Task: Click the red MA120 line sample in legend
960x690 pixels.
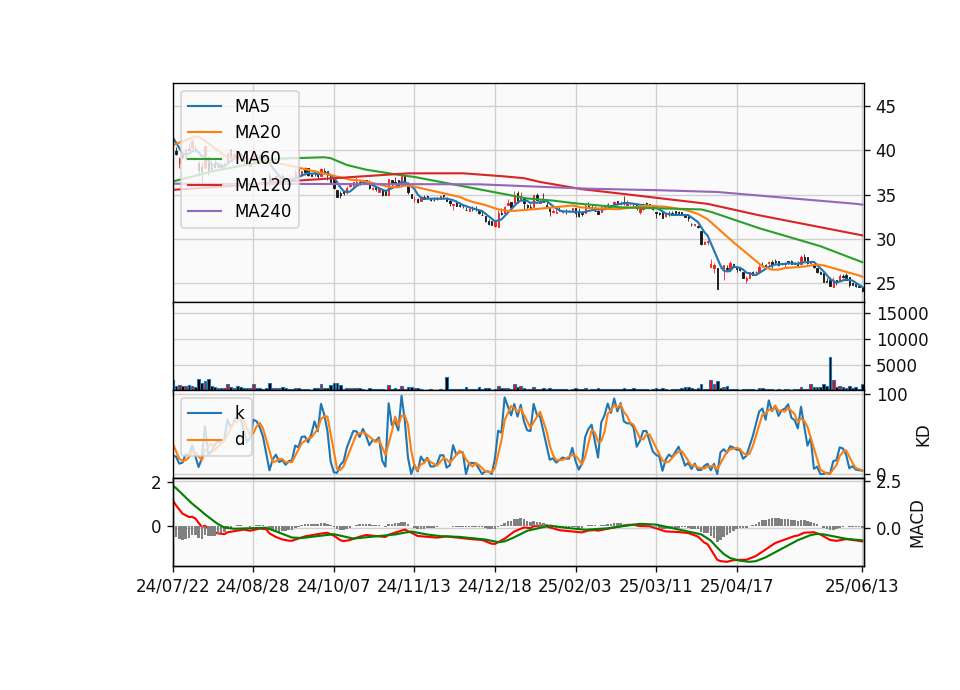Action: 204,185
